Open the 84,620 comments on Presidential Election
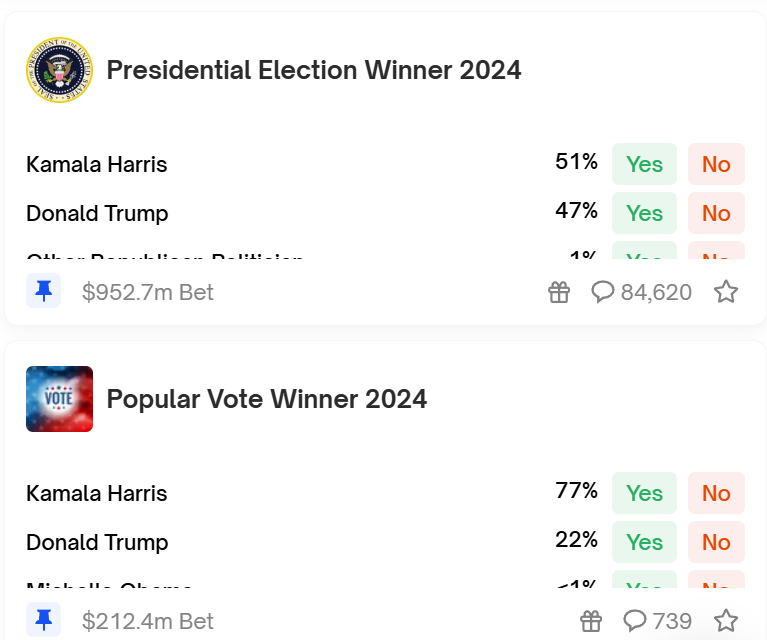767x640 pixels. (x=642, y=292)
